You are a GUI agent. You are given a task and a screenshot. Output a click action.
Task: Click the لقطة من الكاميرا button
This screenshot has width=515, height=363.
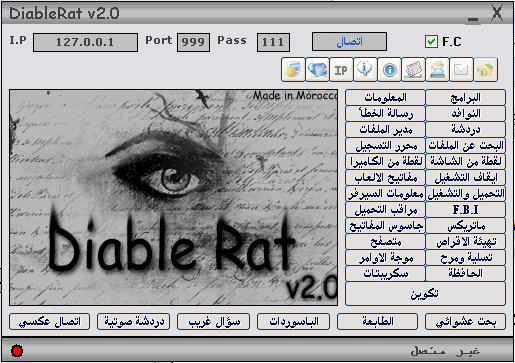pos(385,161)
